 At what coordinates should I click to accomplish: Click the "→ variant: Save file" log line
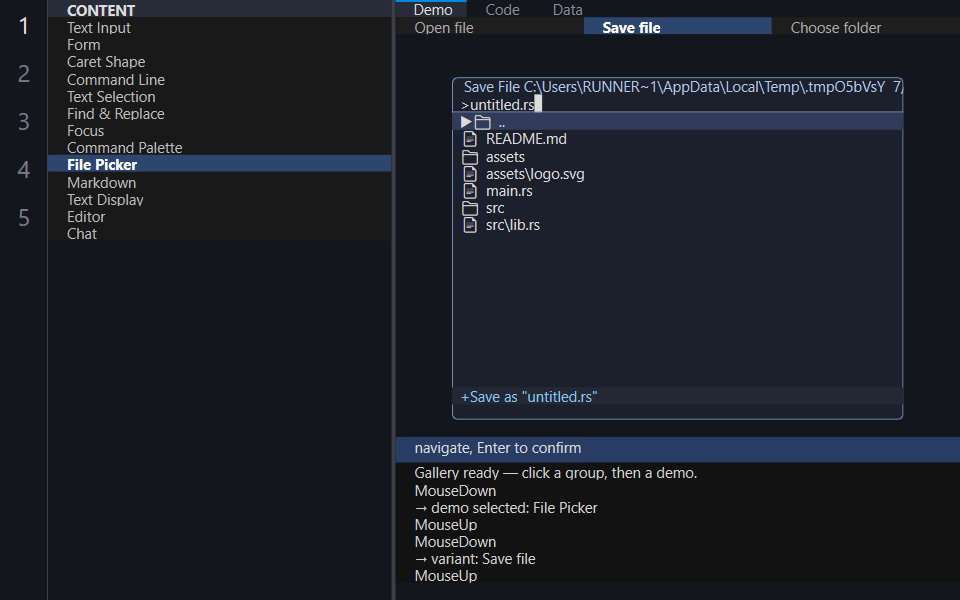[x=475, y=559]
